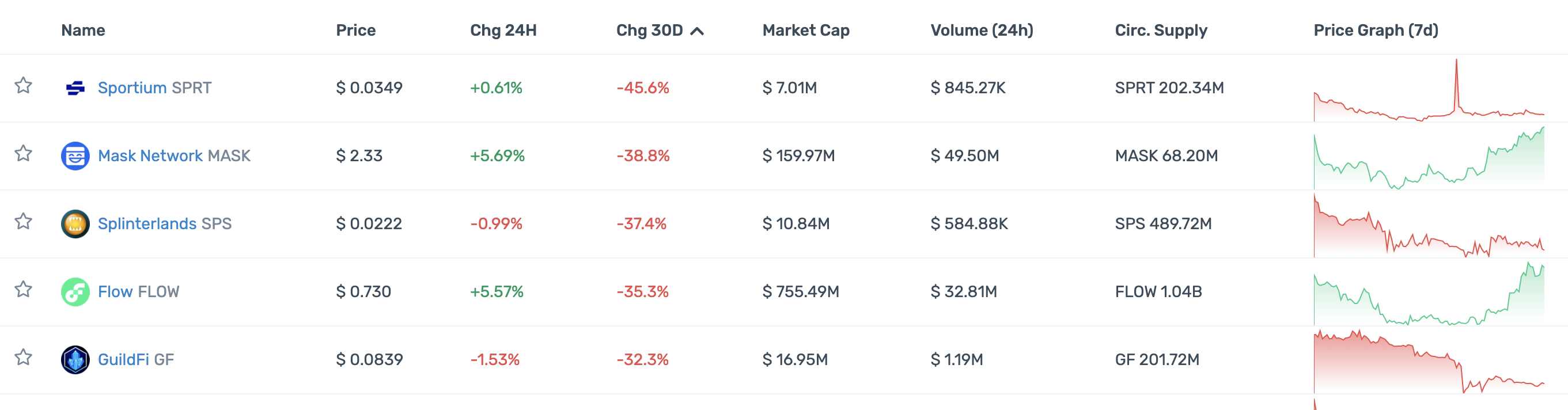Click the GuildFi coin logo icon
1568x410 pixels.
click(75, 359)
